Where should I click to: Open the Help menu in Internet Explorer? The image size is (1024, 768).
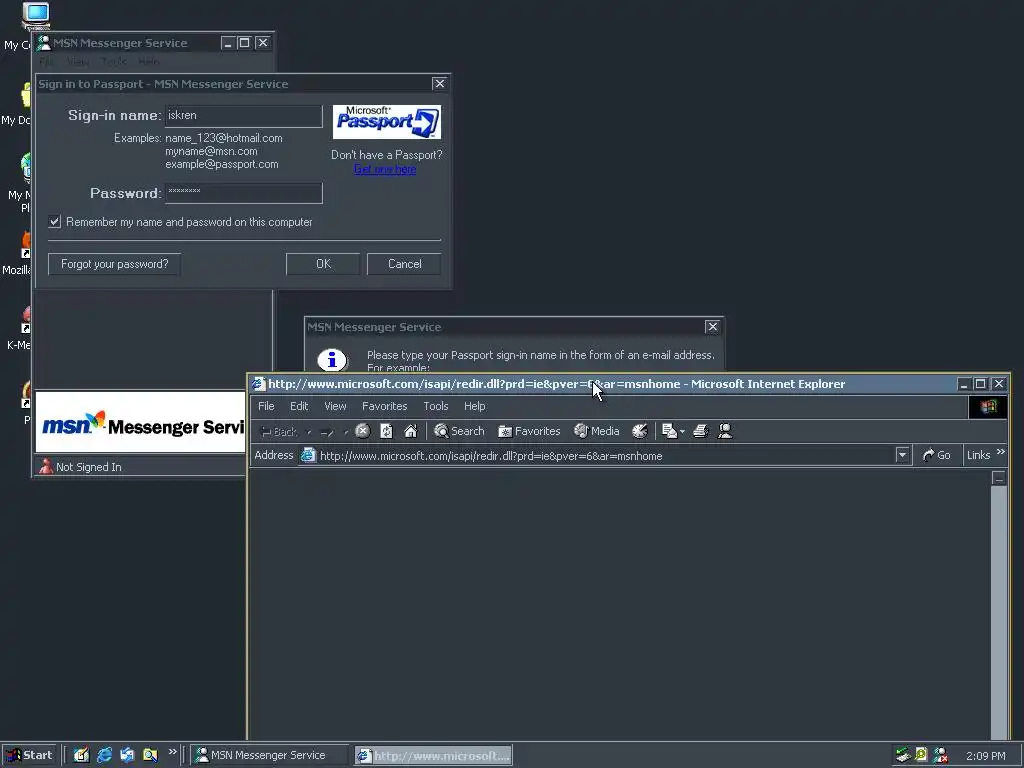point(475,406)
